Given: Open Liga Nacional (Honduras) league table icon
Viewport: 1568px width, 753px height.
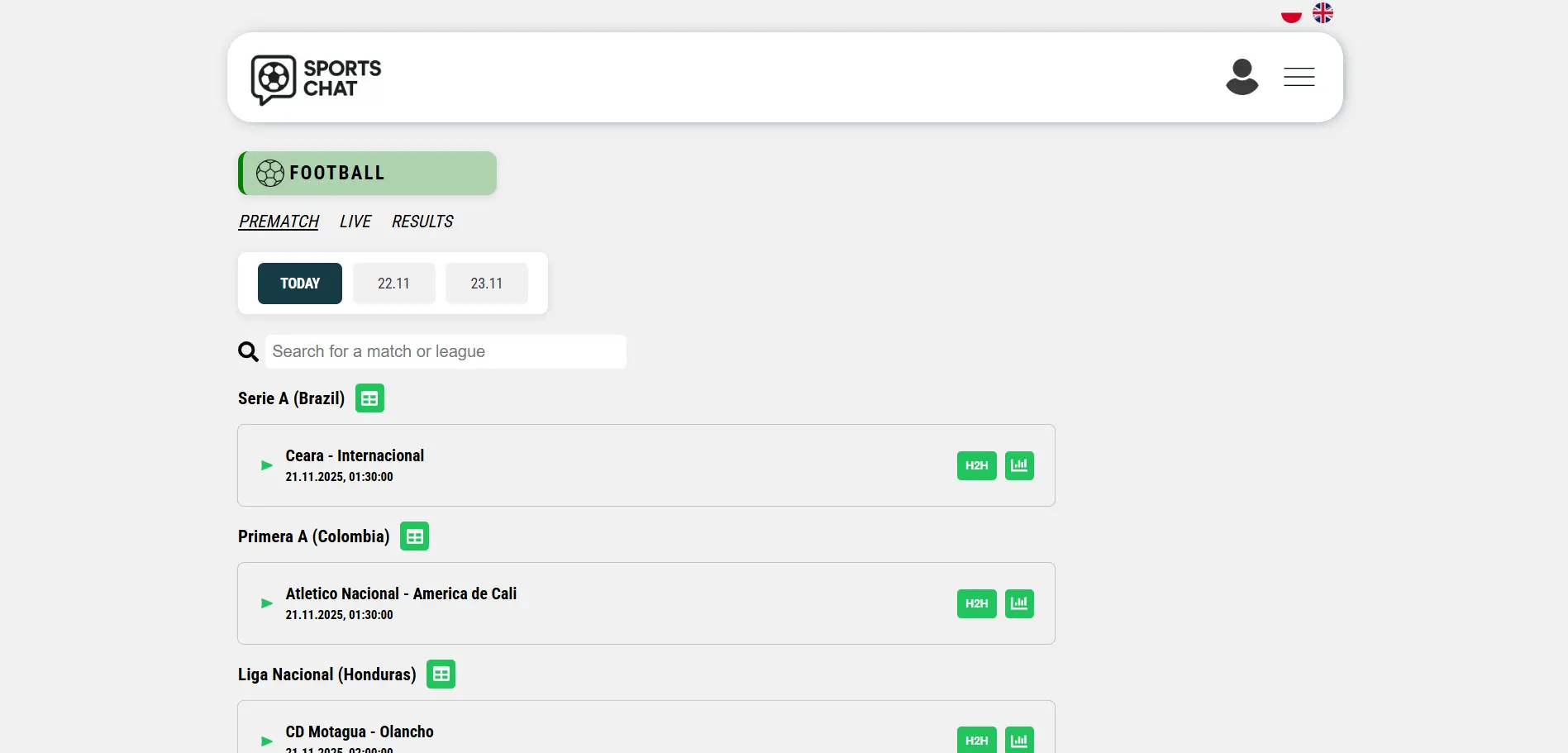Looking at the screenshot, I should tap(441, 674).
